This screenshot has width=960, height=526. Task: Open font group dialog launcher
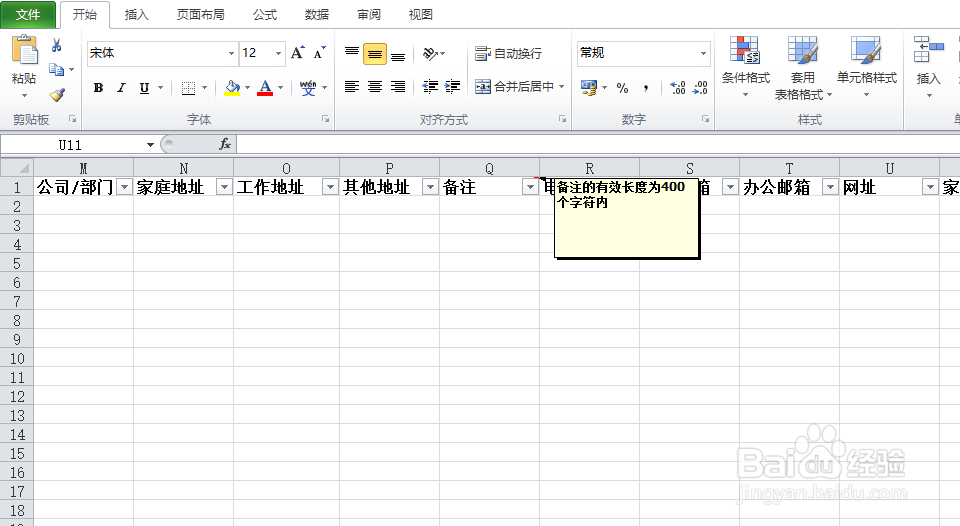coord(326,119)
